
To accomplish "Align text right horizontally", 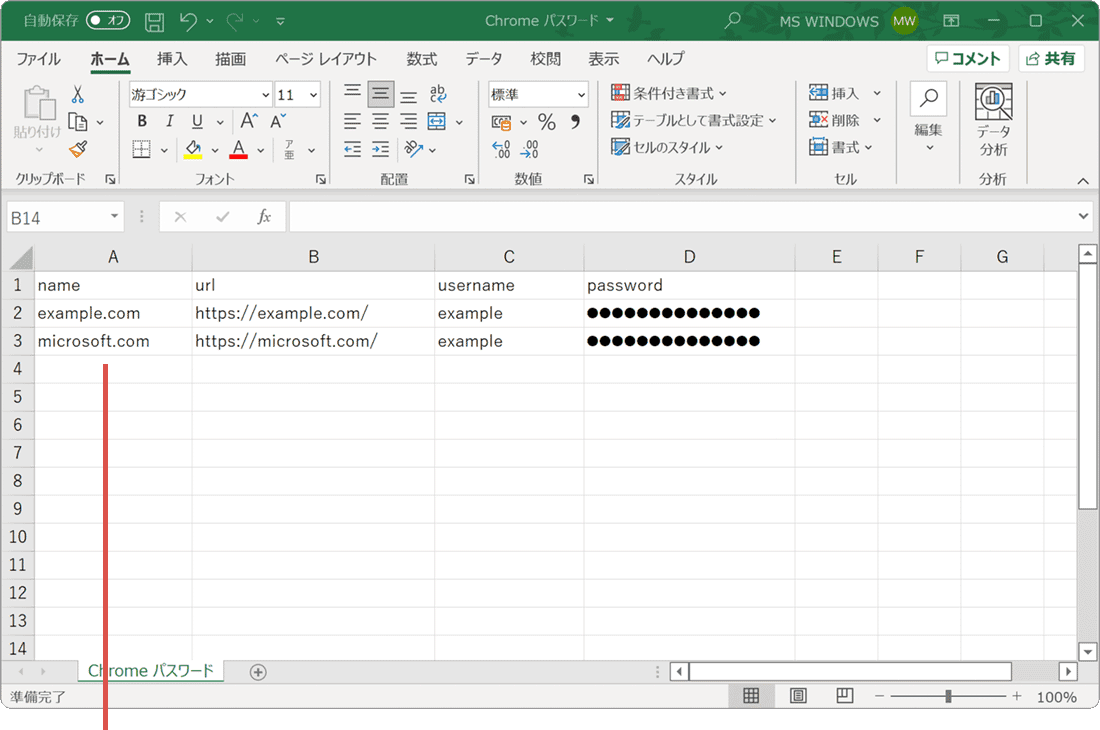I will tap(408, 121).
